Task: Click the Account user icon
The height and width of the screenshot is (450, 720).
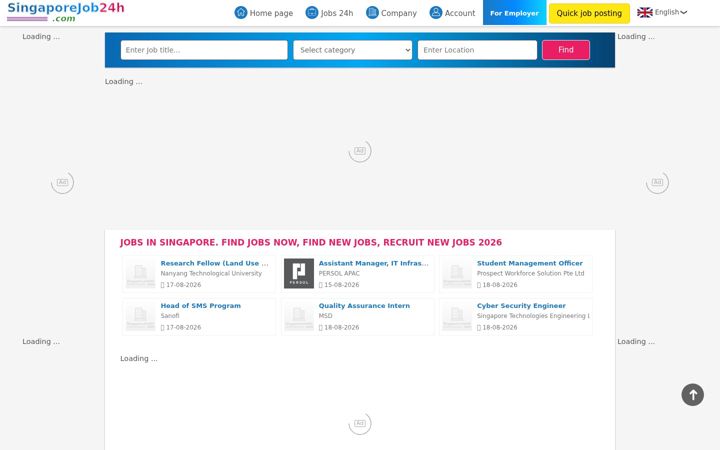Action: (436, 12)
